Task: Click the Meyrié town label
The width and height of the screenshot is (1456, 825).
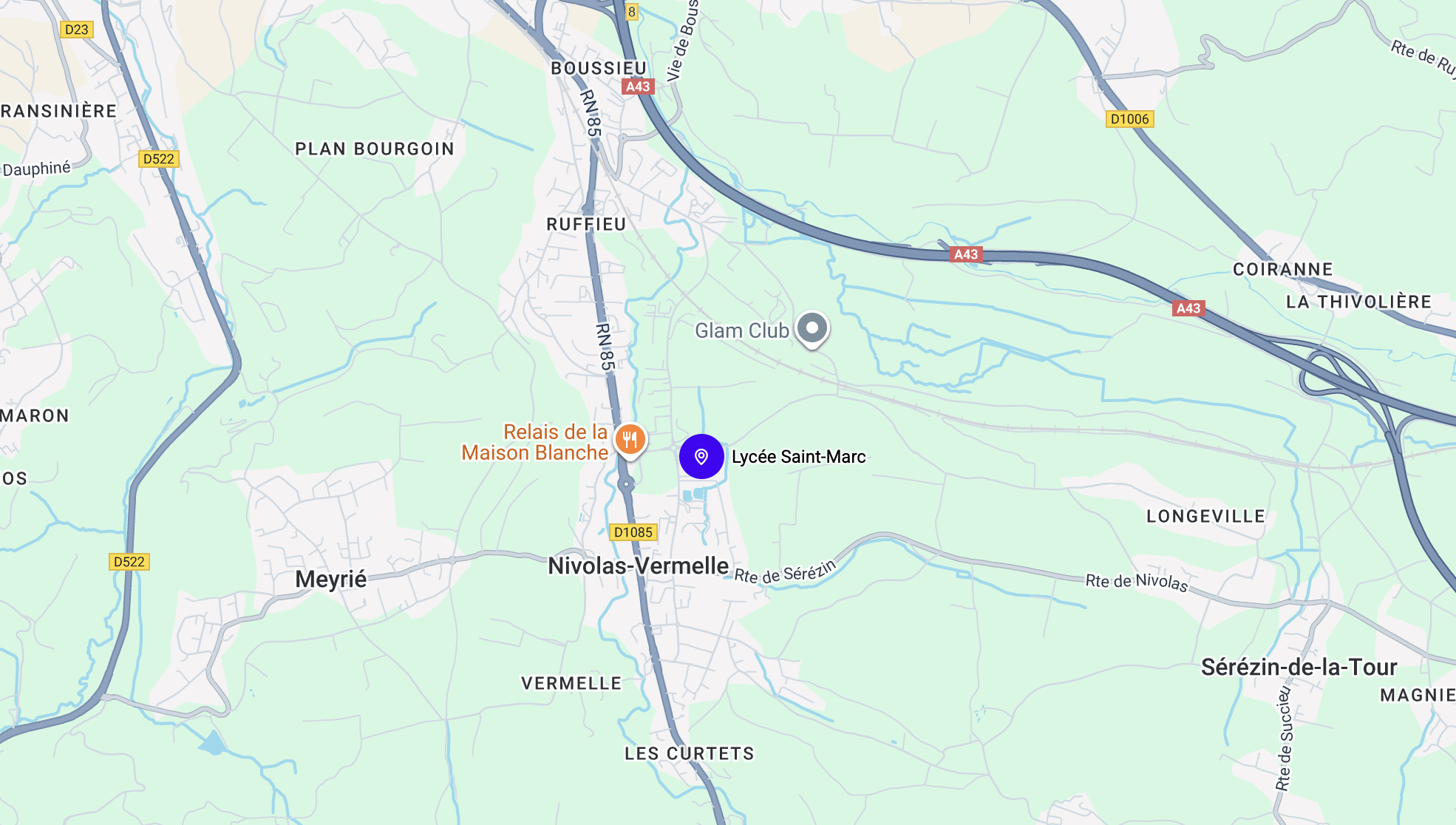Action: click(x=330, y=580)
